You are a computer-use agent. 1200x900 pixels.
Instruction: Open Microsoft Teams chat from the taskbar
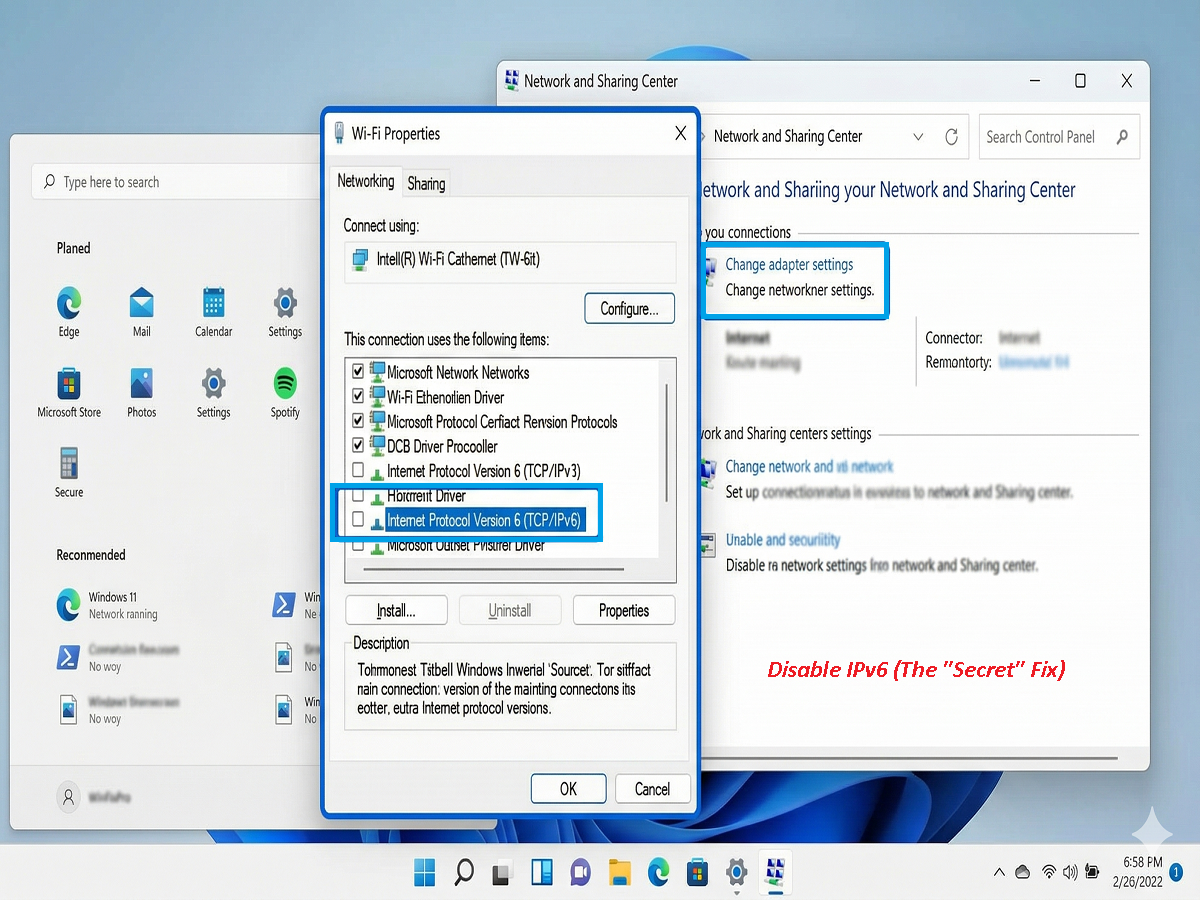point(580,872)
